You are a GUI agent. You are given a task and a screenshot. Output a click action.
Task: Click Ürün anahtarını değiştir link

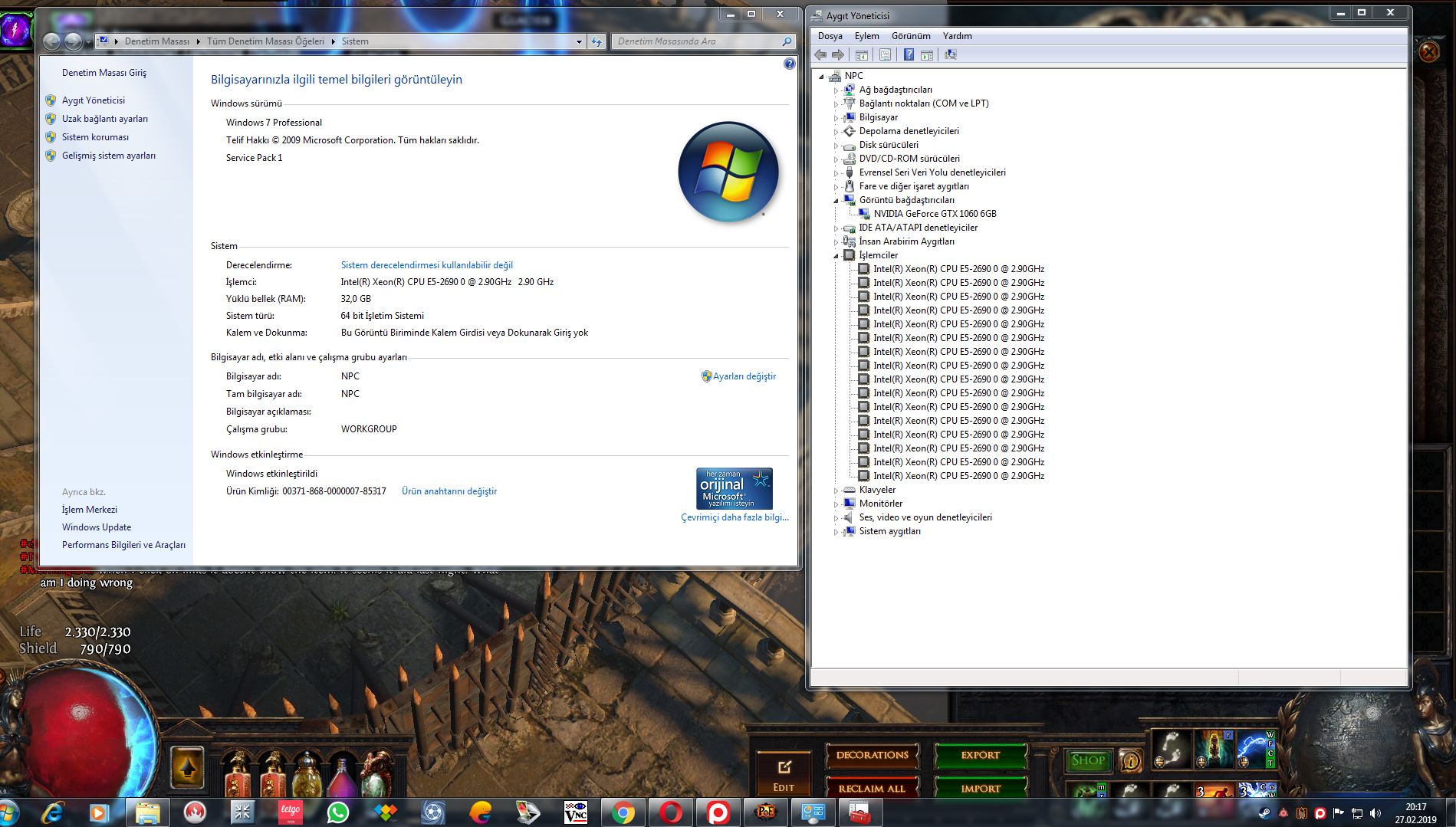(449, 491)
